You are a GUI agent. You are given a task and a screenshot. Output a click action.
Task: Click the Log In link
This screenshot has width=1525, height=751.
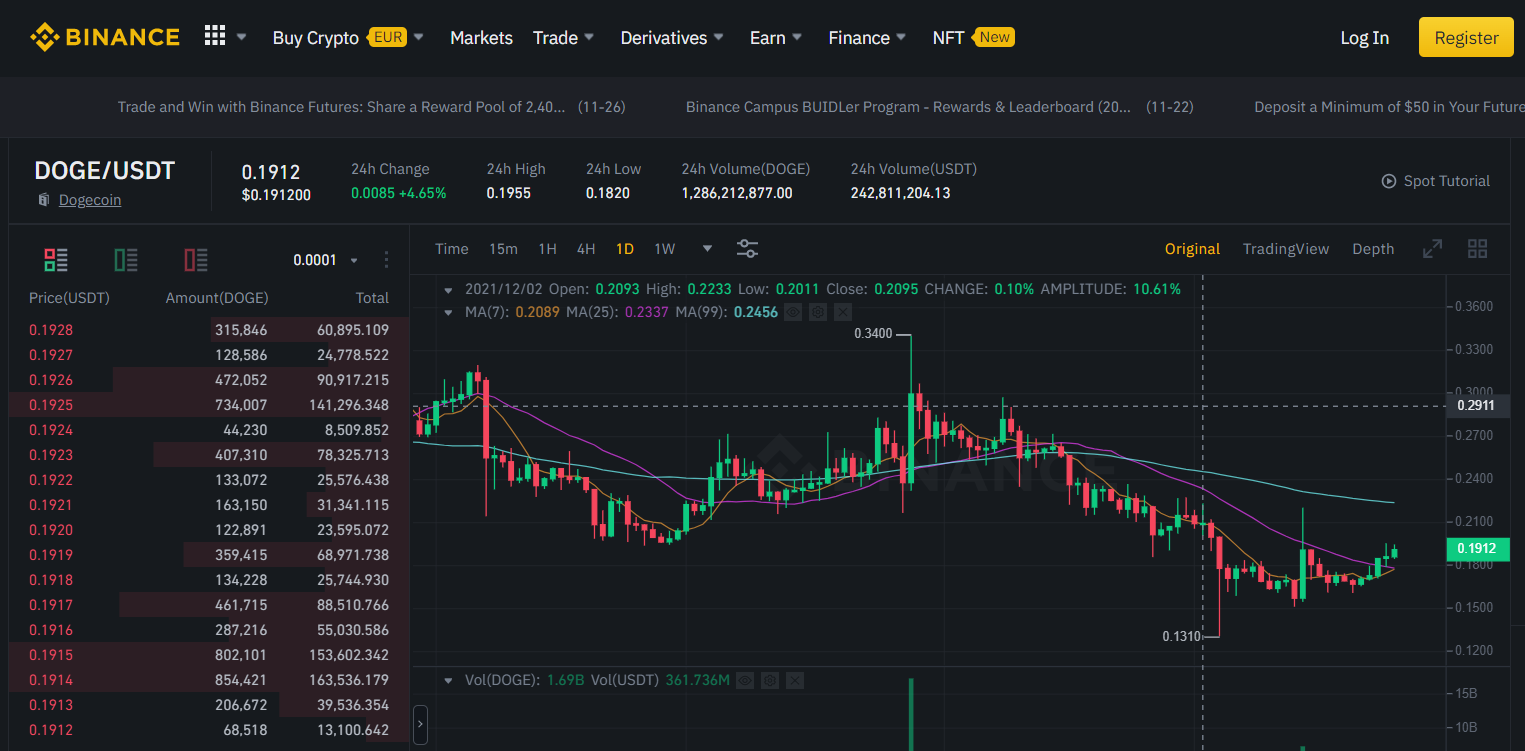[1365, 38]
